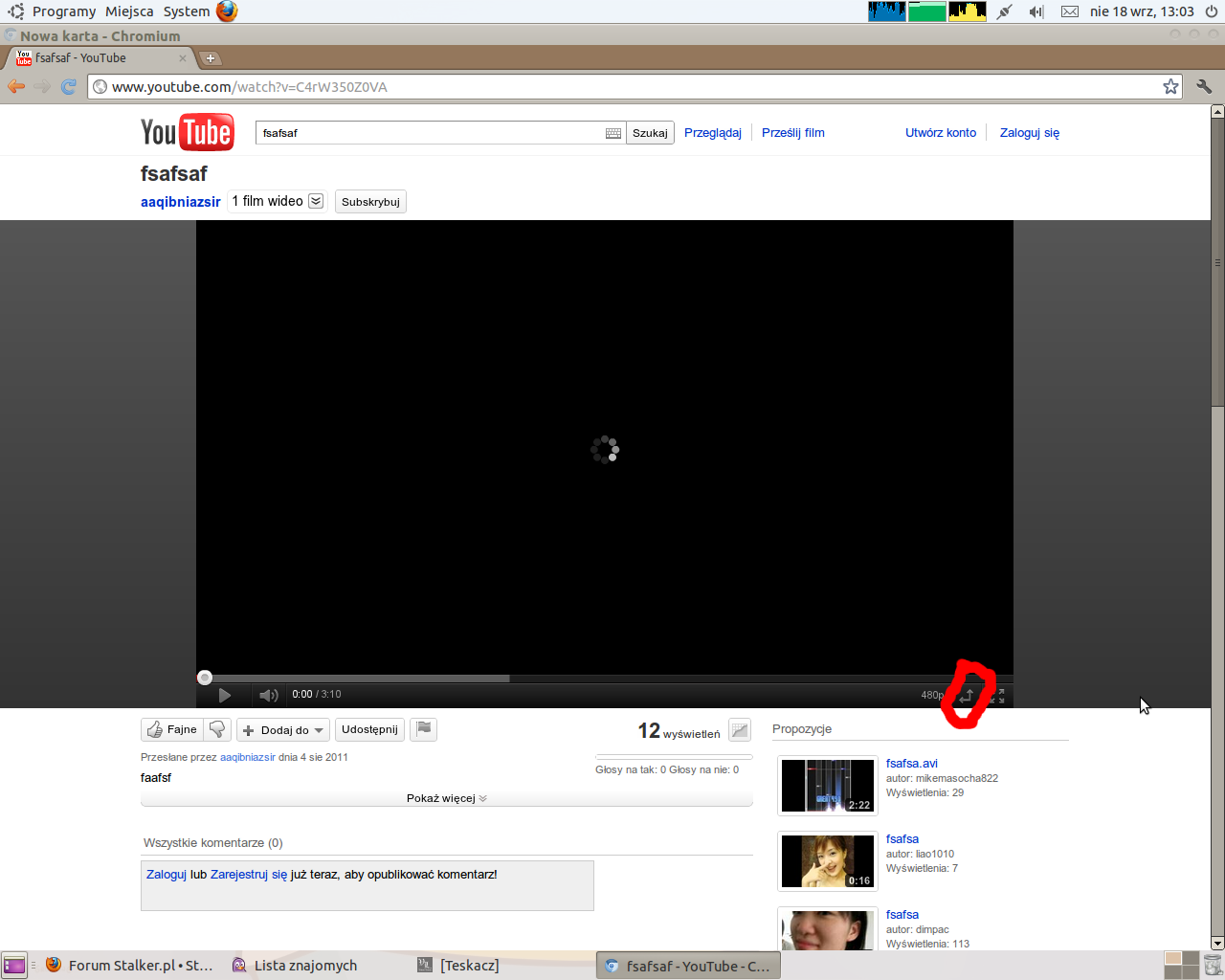Like the video with Fajne
The image size is (1225, 980).
(x=172, y=729)
